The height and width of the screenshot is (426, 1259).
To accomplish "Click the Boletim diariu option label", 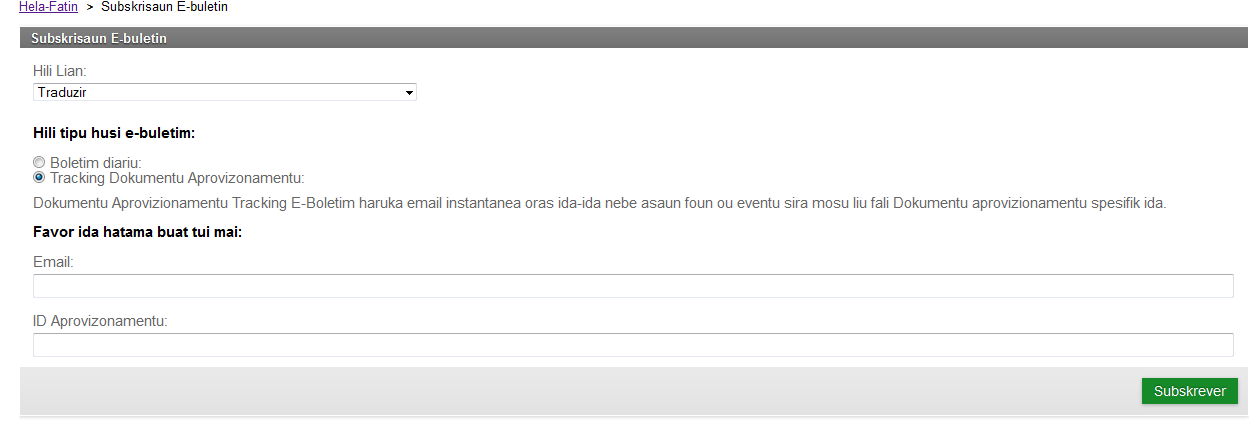I will (96, 162).
